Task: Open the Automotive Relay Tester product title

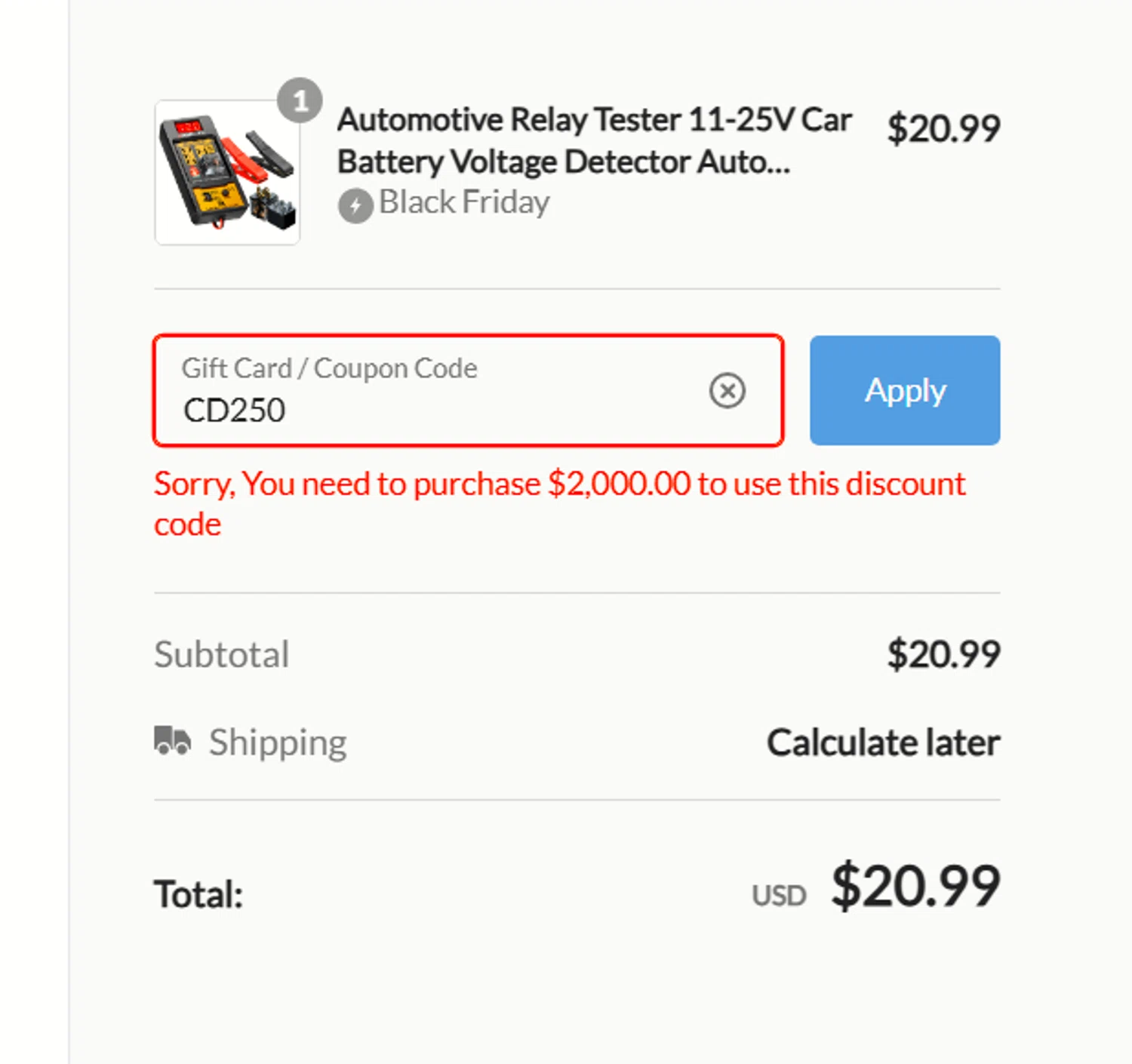Action: 593,140
